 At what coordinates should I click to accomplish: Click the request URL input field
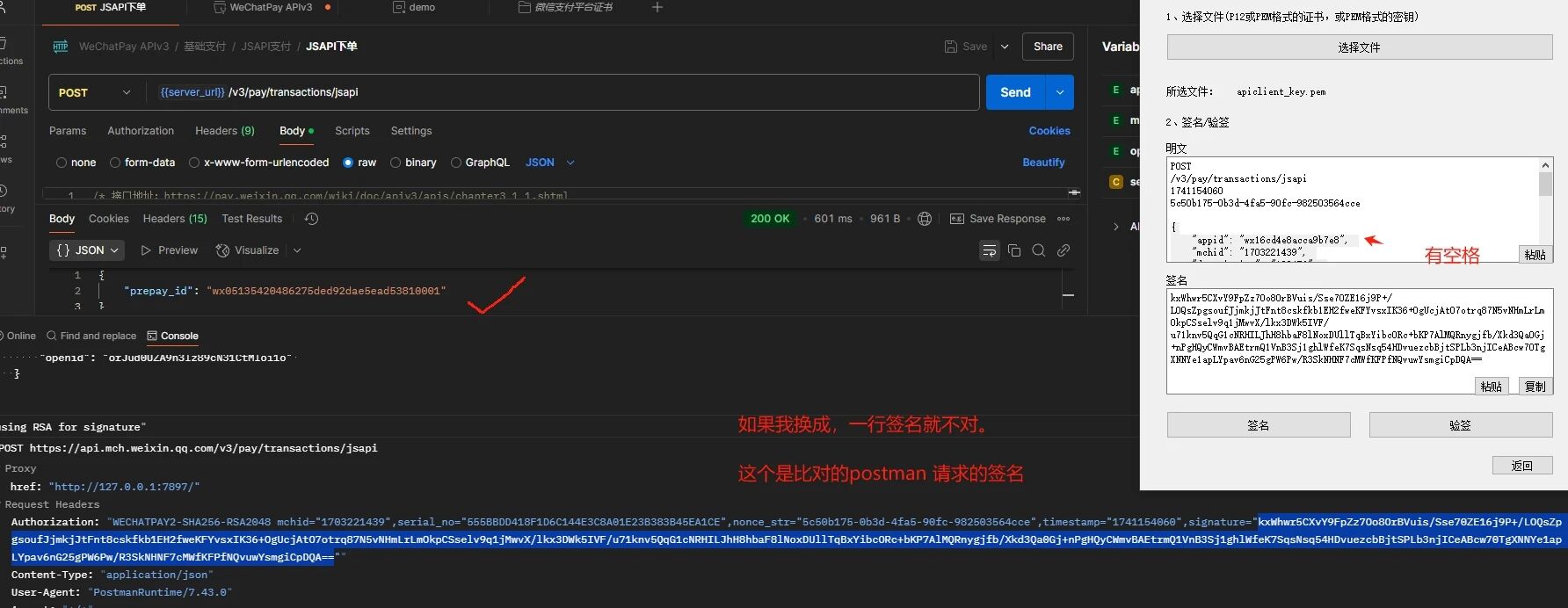click(563, 92)
